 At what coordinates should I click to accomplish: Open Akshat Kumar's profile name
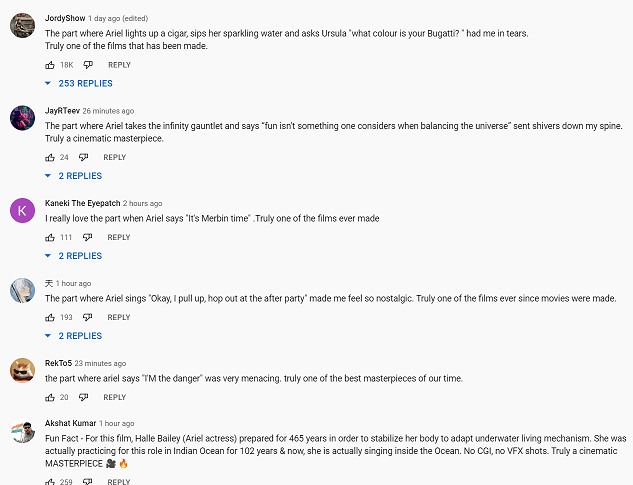pos(71,423)
